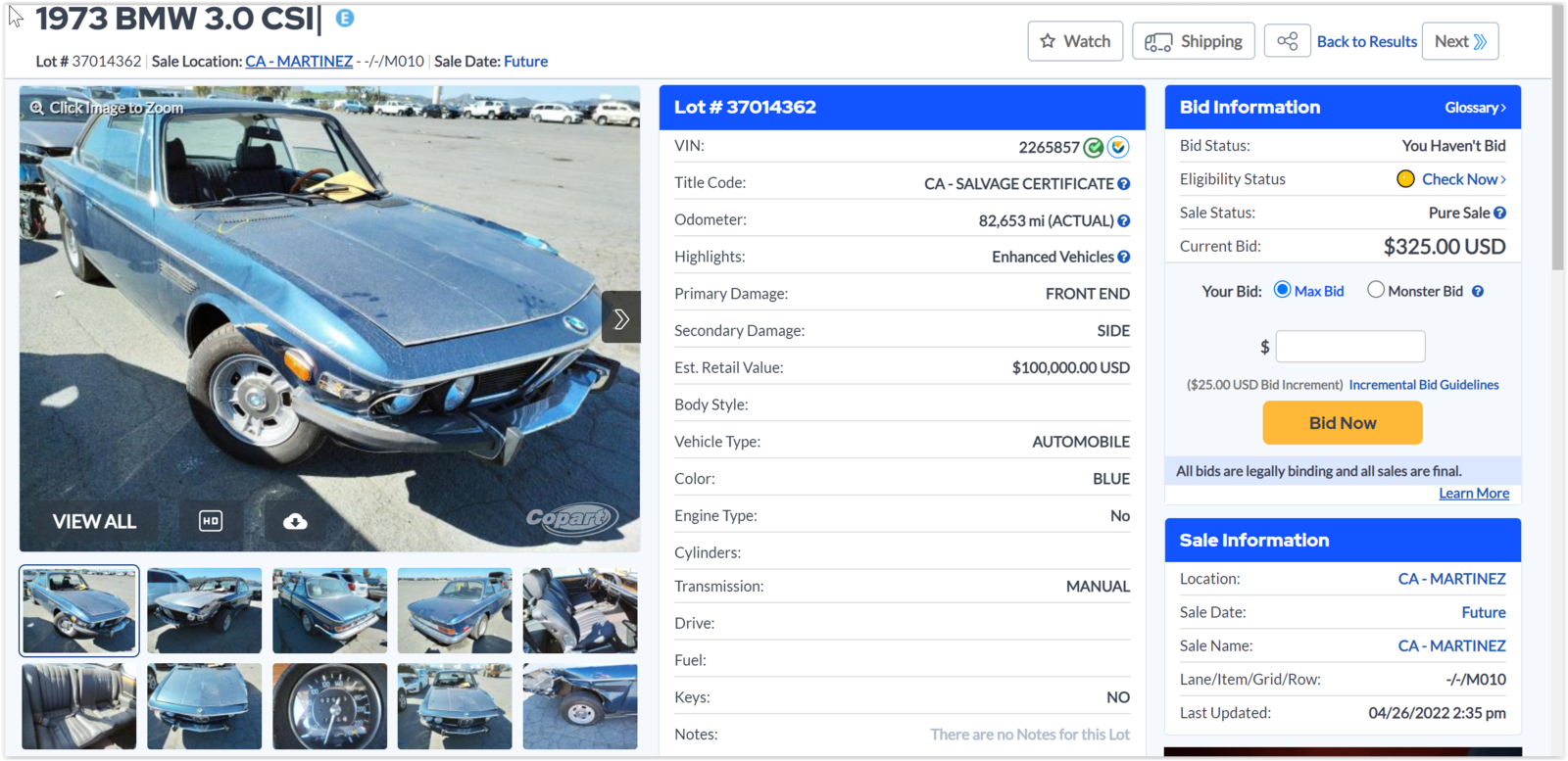
Task: Click the Learn More link
Action: (1474, 494)
